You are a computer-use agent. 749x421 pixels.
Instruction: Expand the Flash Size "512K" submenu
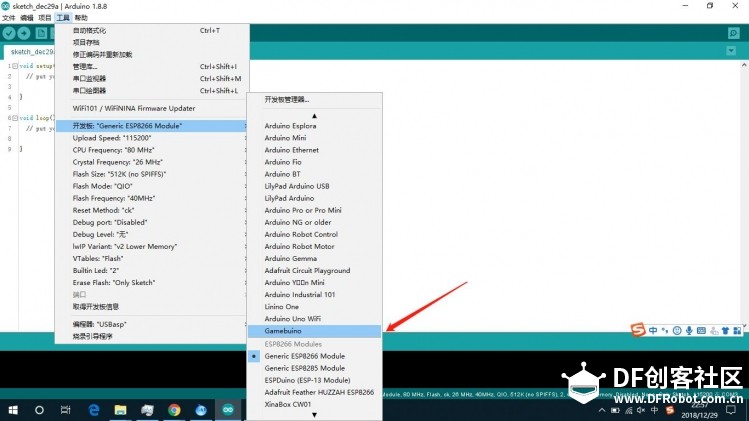151,174
